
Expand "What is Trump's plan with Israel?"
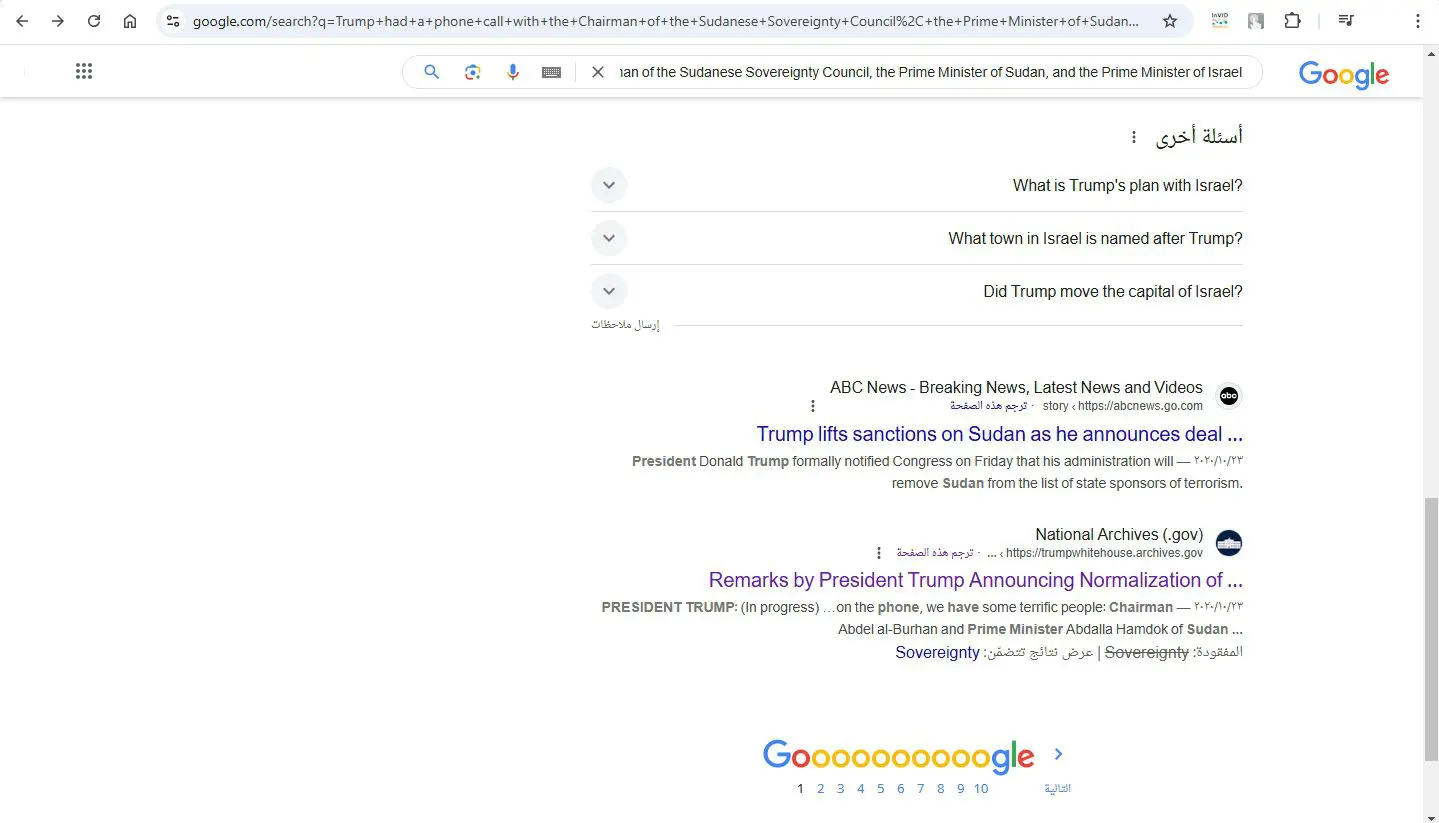pos(917,185)
